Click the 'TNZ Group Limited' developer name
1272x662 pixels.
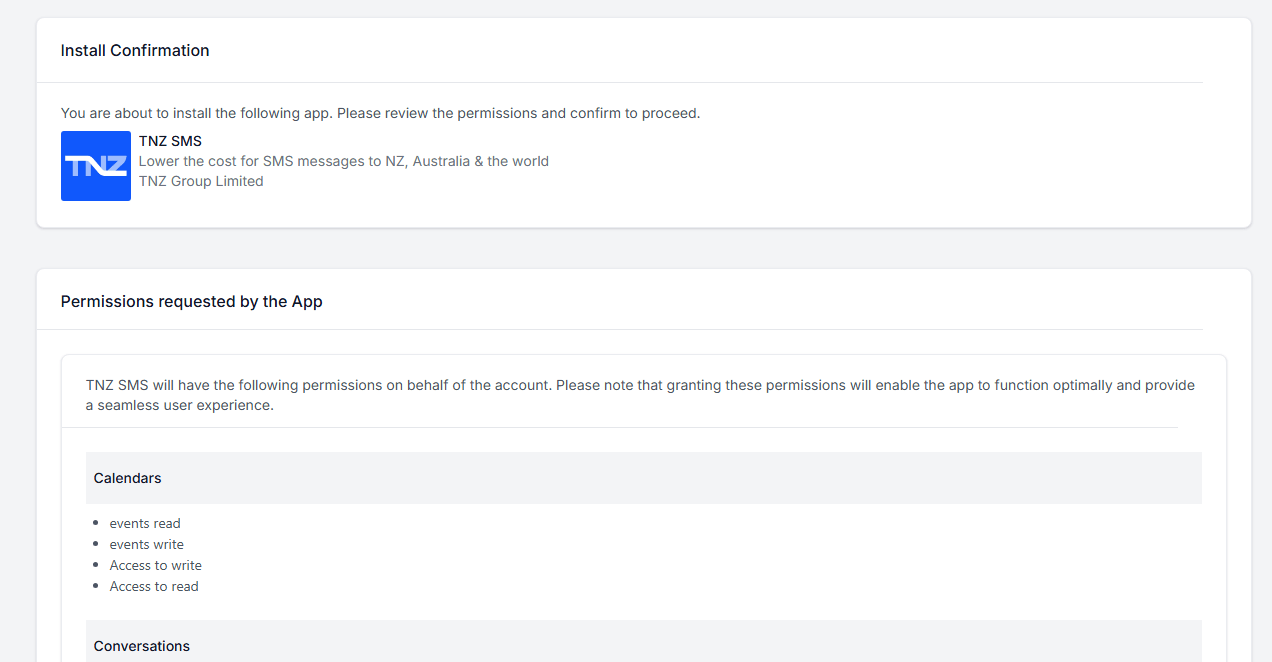[x=201, y=181]
